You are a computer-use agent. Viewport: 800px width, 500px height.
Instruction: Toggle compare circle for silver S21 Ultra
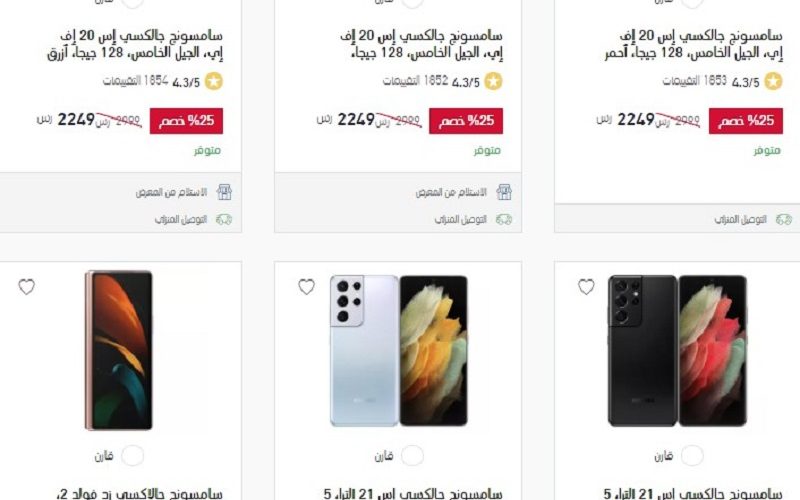click(x=412, y=456)
